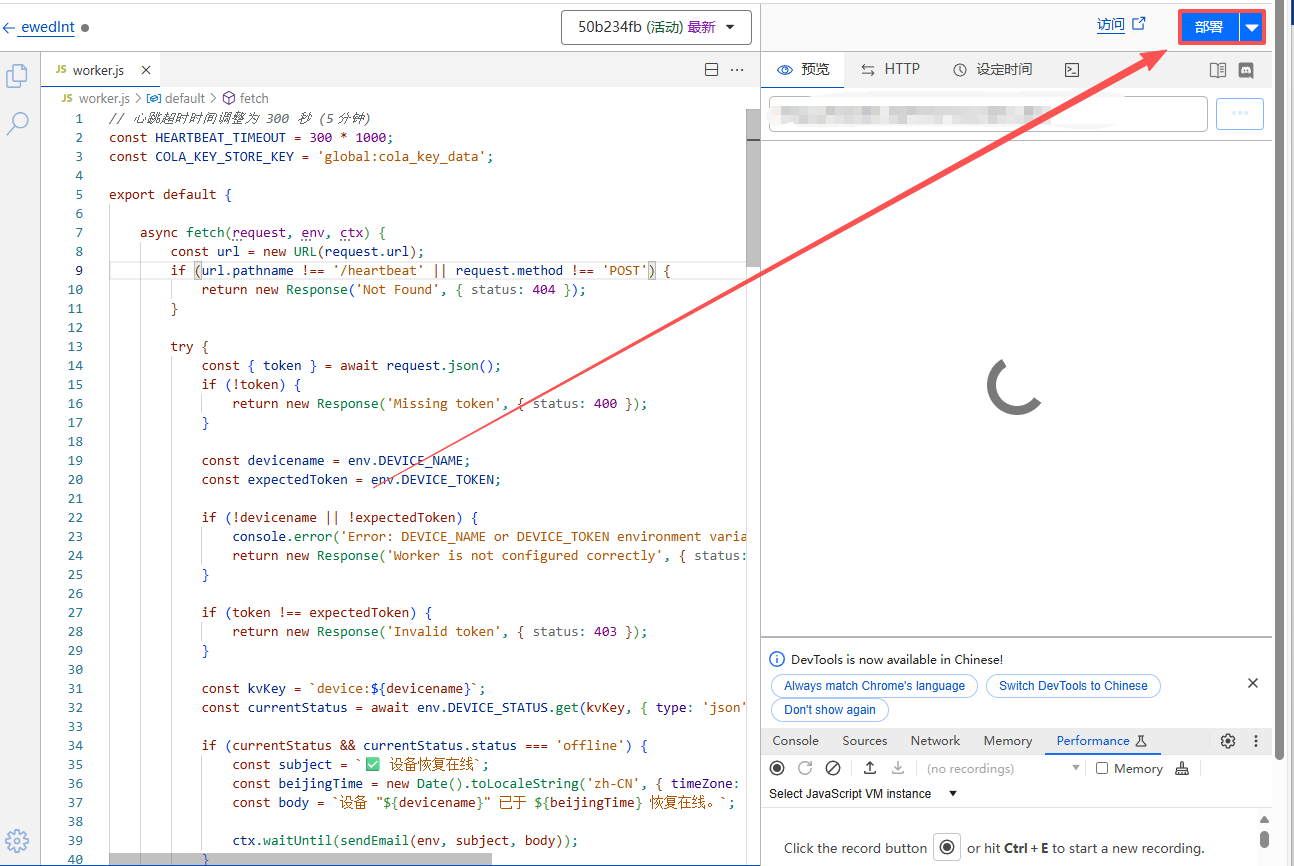Click 'Invalid token' text on line 28
The height and width of the screenshot is (866, 1294).
tap(448, 631)
